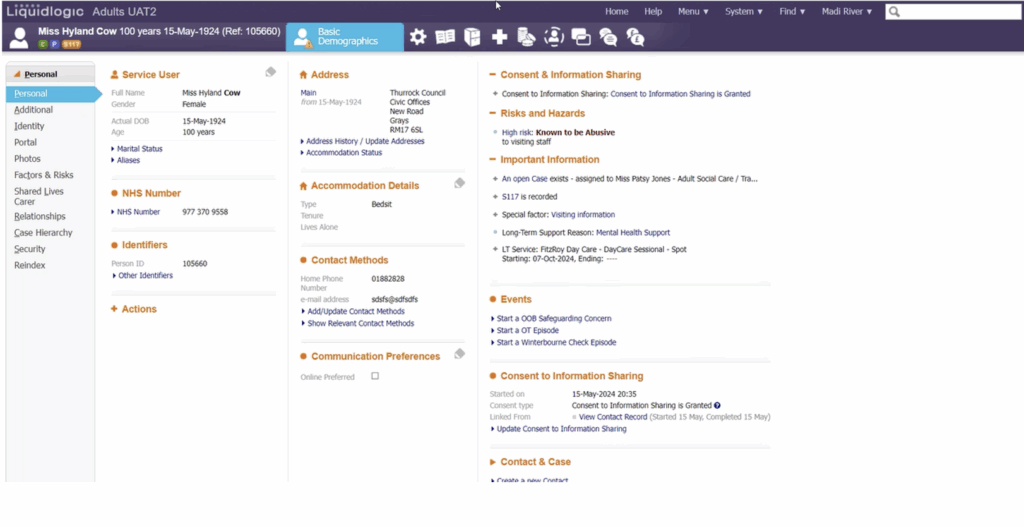Edit Service User section with pencil icon
1024x527 pixels.
[270, 72]
